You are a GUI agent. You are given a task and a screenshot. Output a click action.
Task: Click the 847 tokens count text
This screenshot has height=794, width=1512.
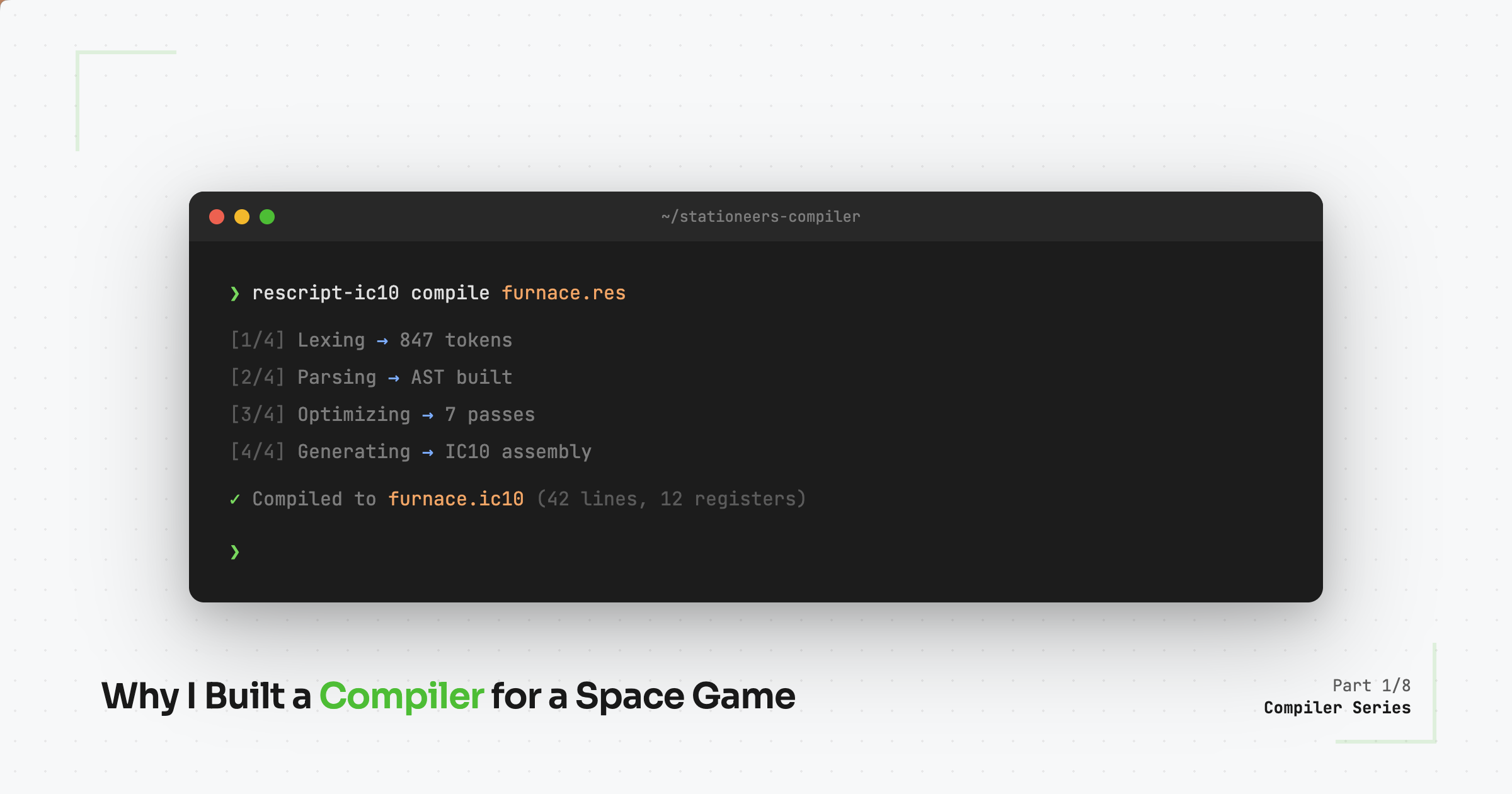pyautogui.click(x=455, y=340)
